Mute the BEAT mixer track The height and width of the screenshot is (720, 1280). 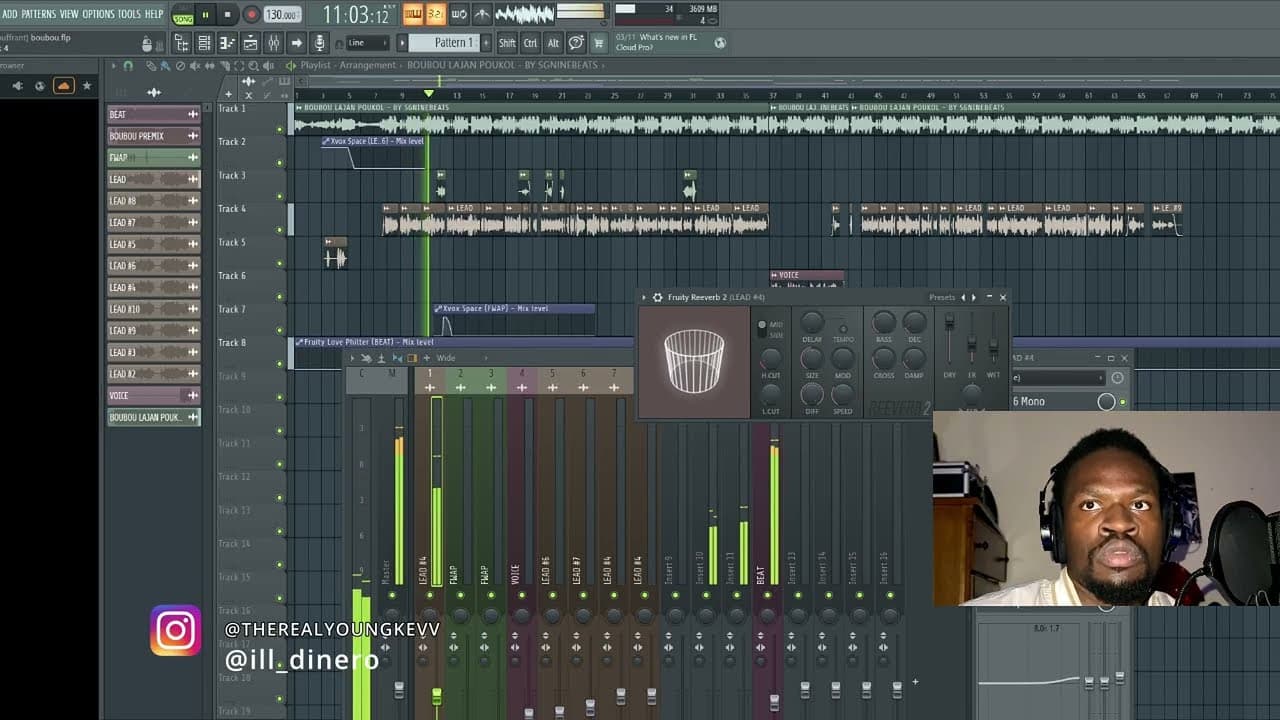pyautogui.click(x=767, y=596)
